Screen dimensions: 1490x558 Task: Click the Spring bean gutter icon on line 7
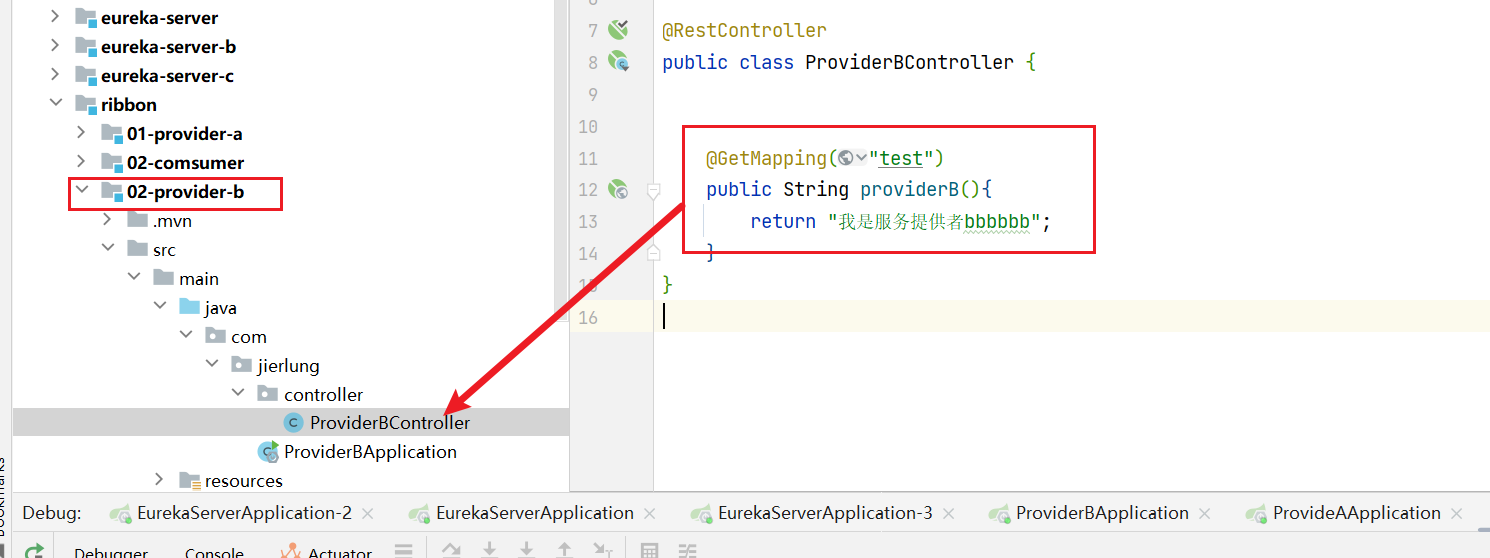pos(620,29)
